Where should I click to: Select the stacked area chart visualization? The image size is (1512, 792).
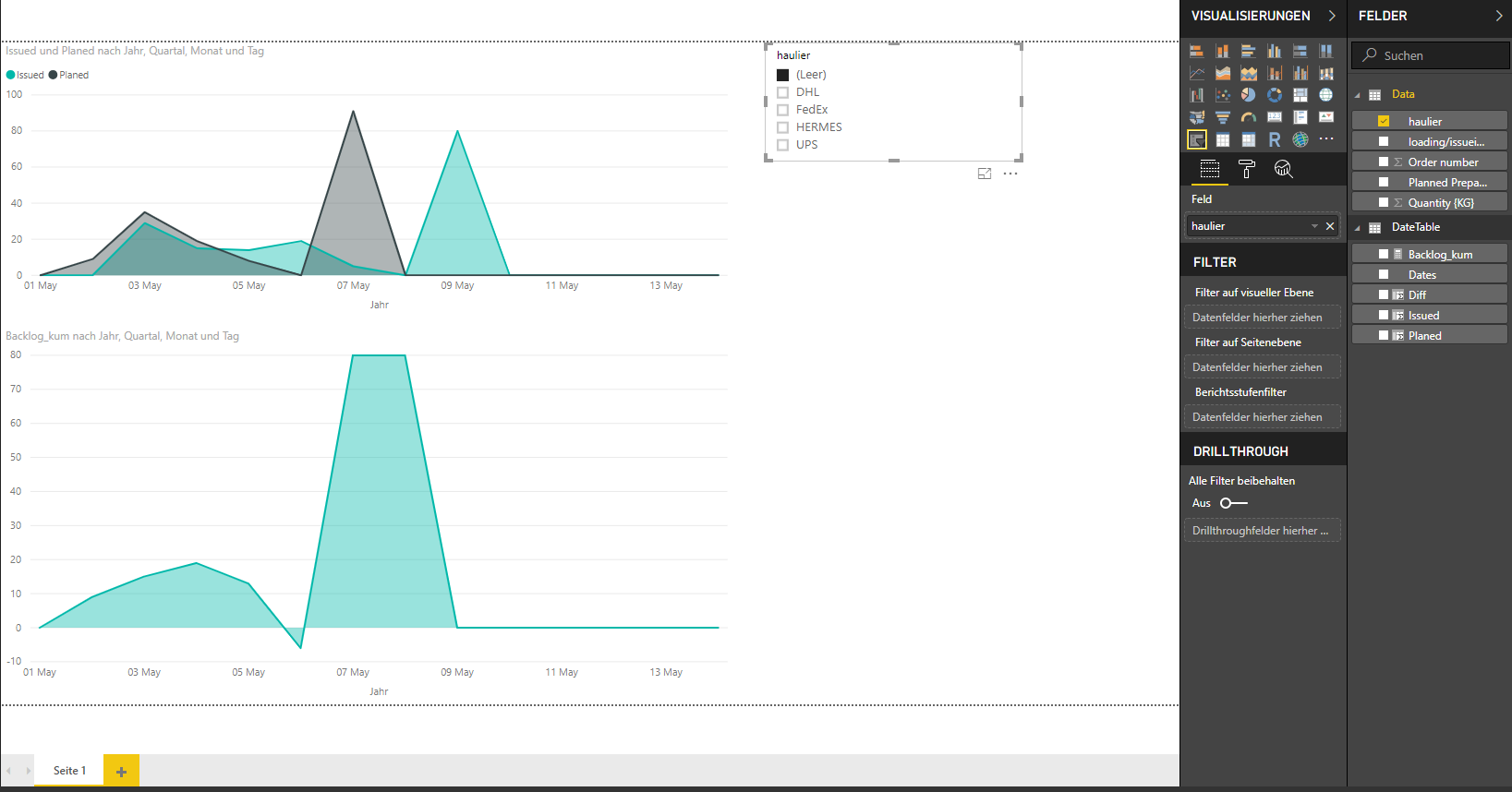pos(1249,73)
